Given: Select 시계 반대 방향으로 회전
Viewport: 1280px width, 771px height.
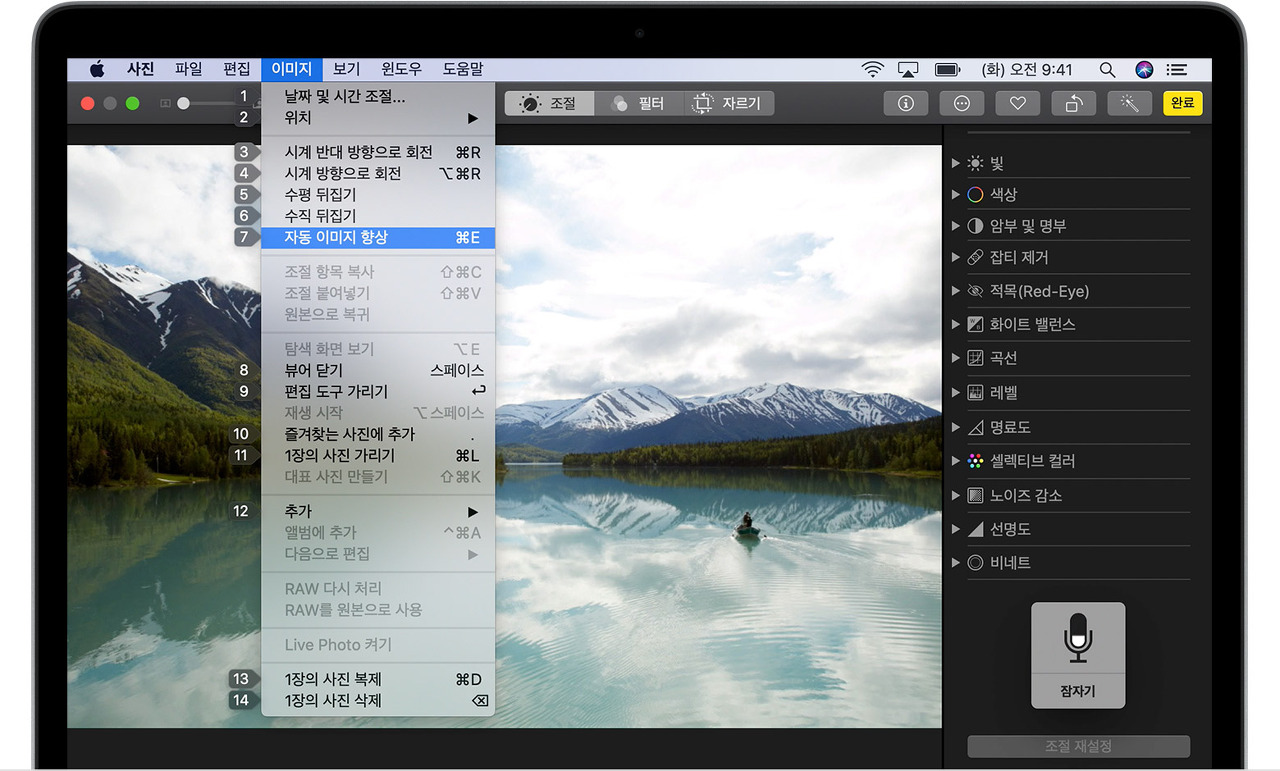Looking at the screenshot, I should [378, 152].
